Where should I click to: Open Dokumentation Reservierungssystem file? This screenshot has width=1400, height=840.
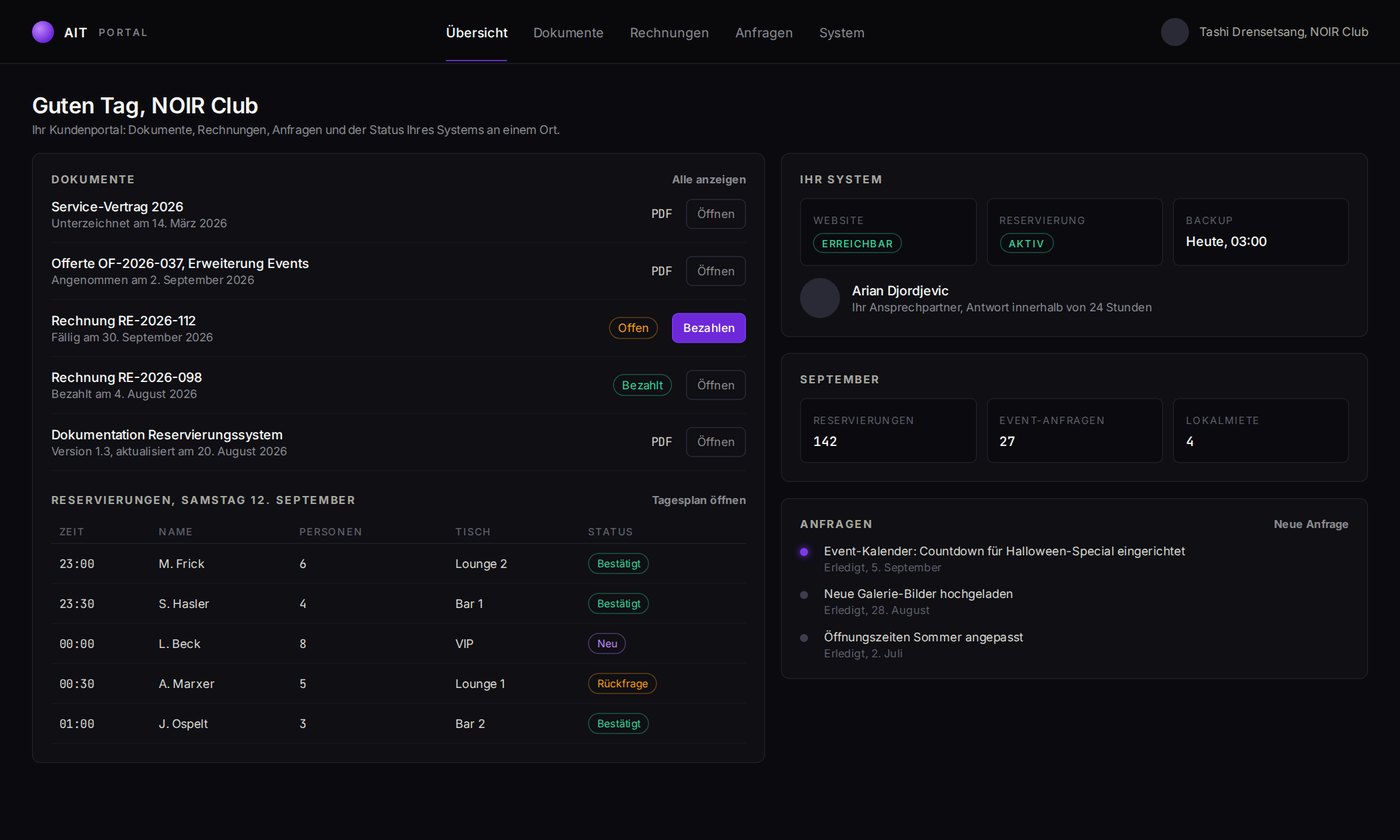click(716, 442)
